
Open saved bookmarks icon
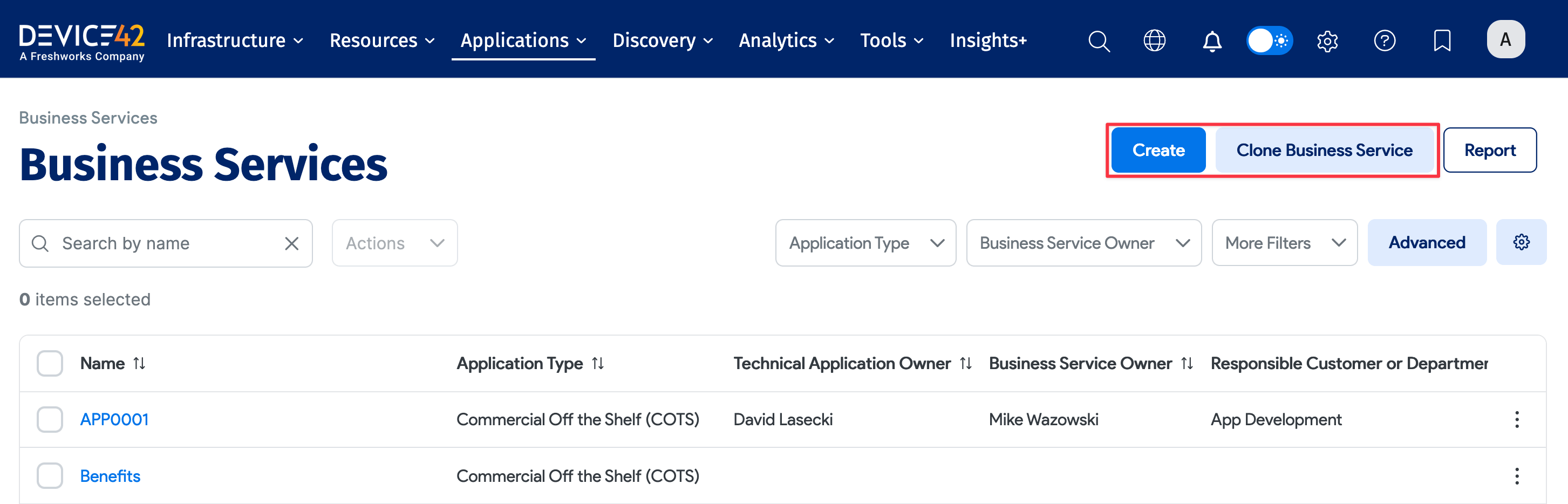click(1442, 41)
